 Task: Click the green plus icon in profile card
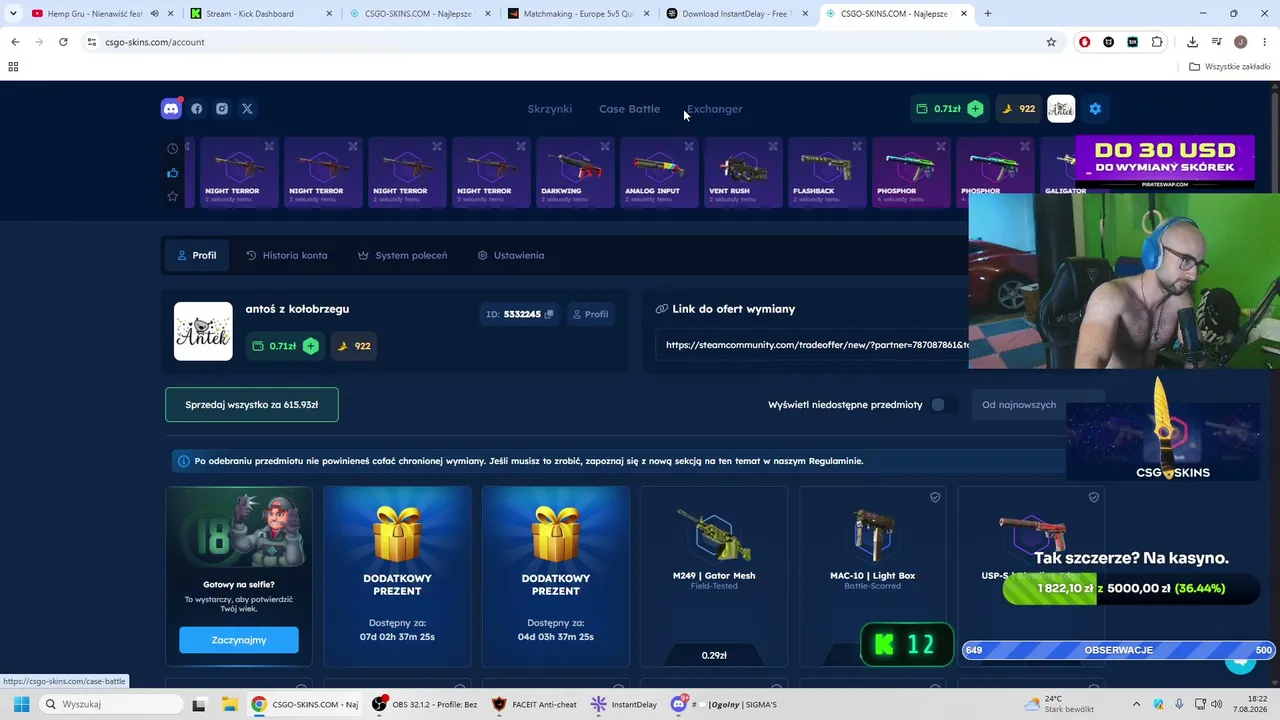[x=311, y=346]
